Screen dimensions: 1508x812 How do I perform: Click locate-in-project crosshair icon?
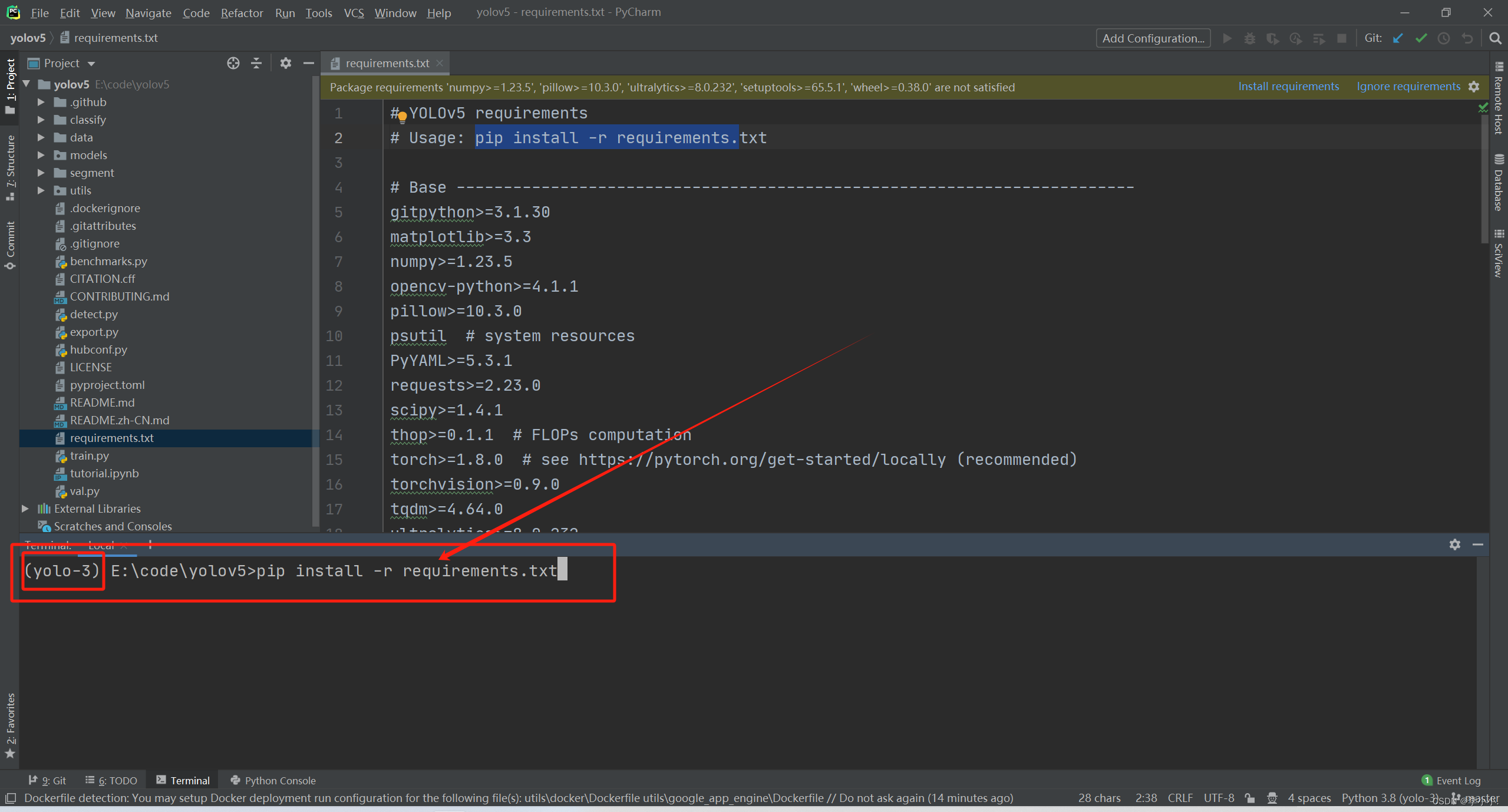point(233,63)
